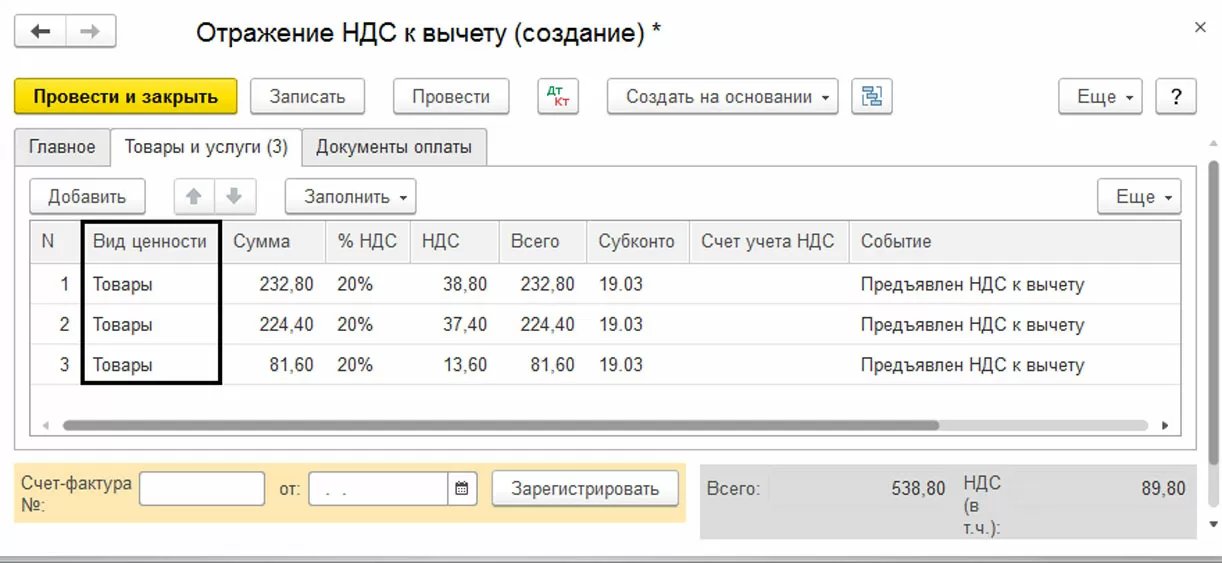
Task: Click the Зарегистрировать button
Action: pos(585,489)
